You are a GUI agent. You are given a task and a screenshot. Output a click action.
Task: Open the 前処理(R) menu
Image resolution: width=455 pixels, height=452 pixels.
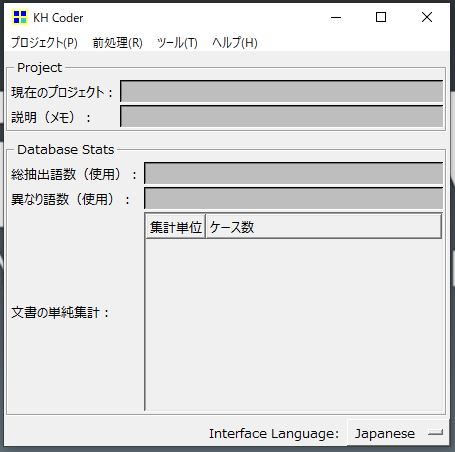[118, 43]
